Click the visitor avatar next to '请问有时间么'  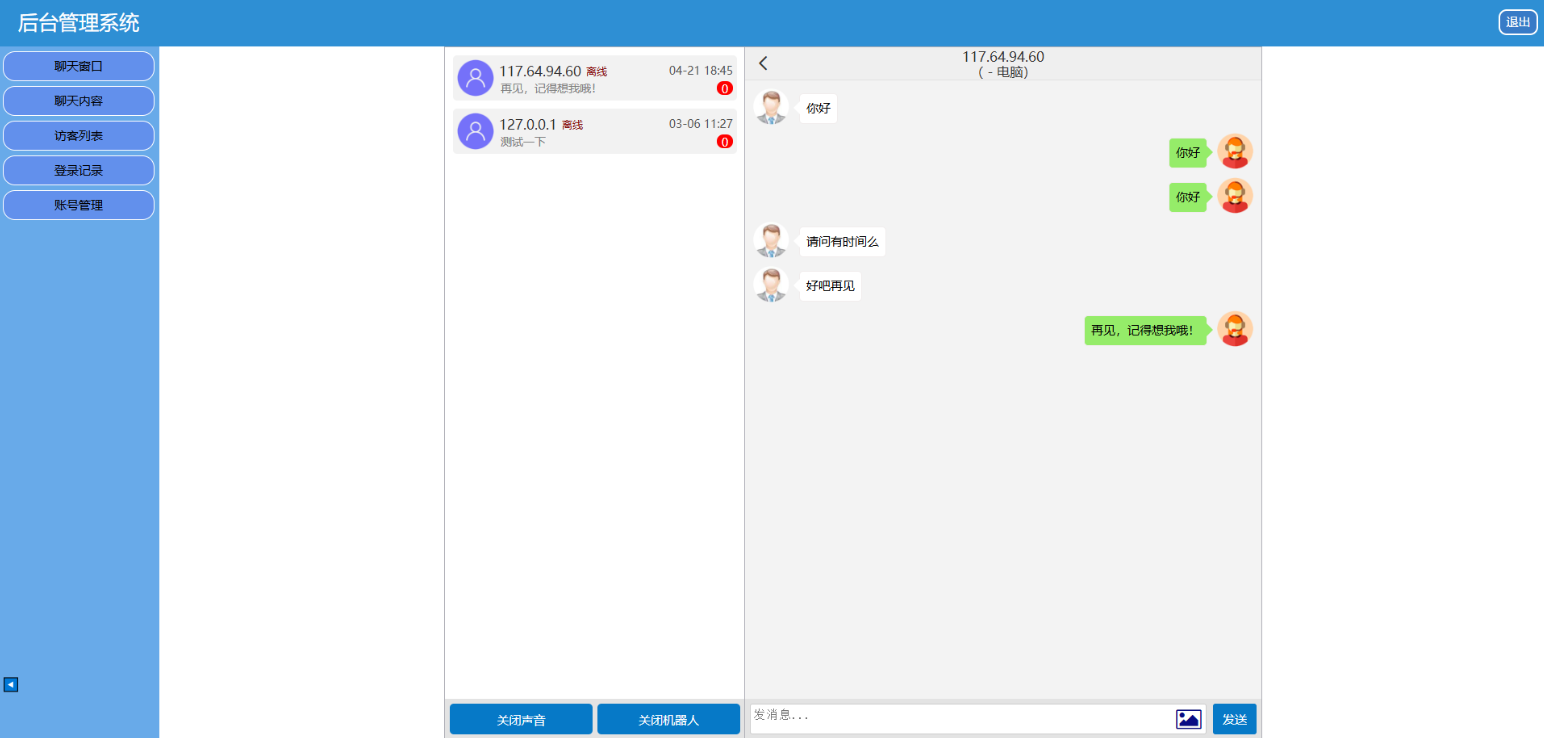tap(771, 241)
